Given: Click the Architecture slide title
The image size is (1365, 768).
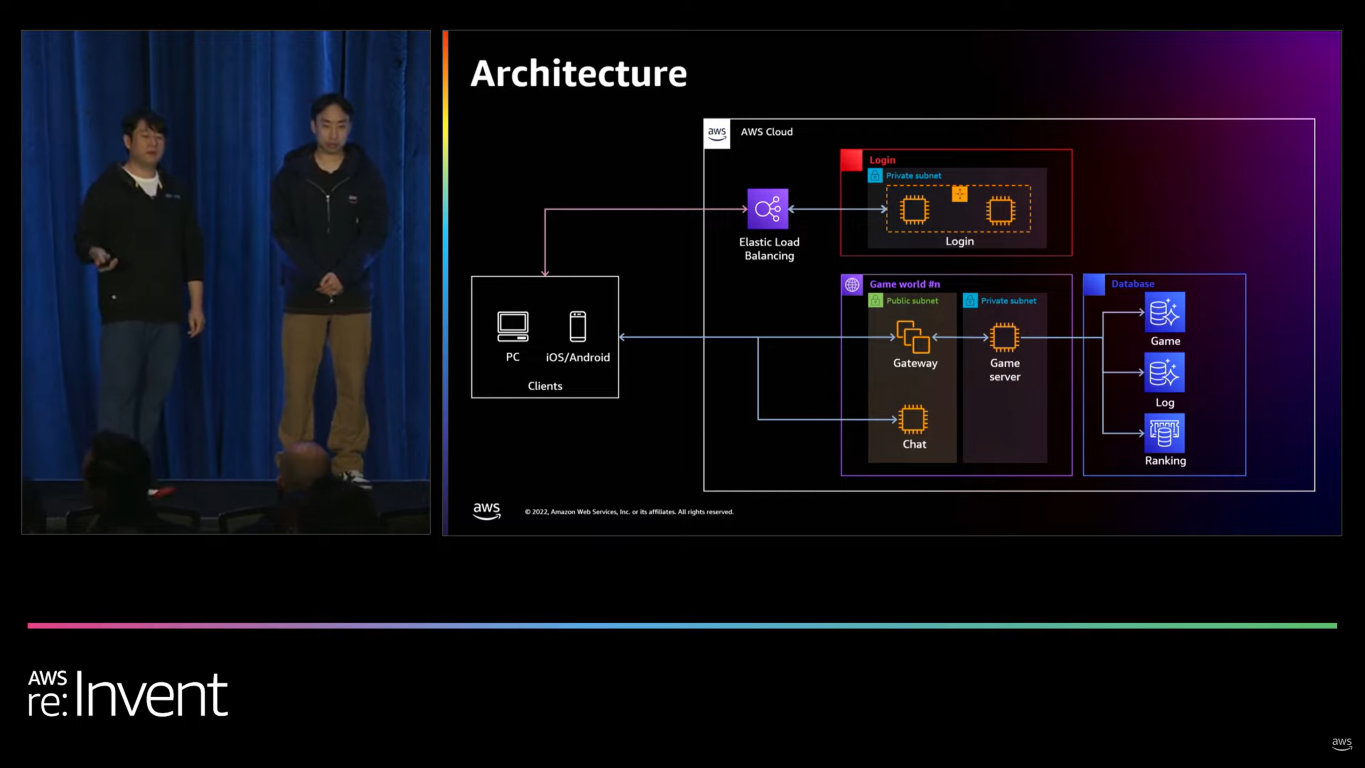Looking at the screenshot, I should tap(578, 73).
